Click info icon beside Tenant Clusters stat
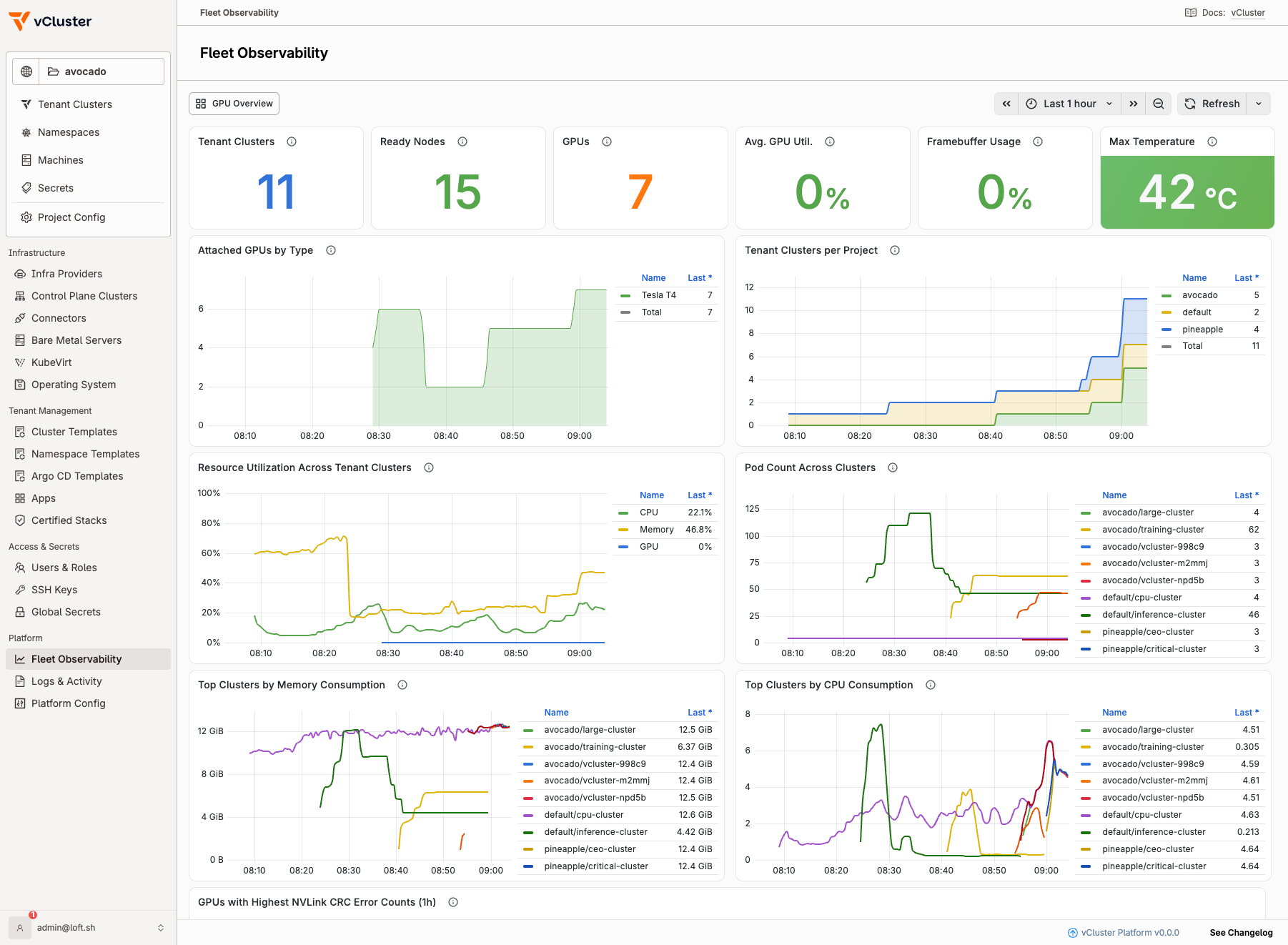Viewport: 1288px width, 945px height. coord(292,142)
